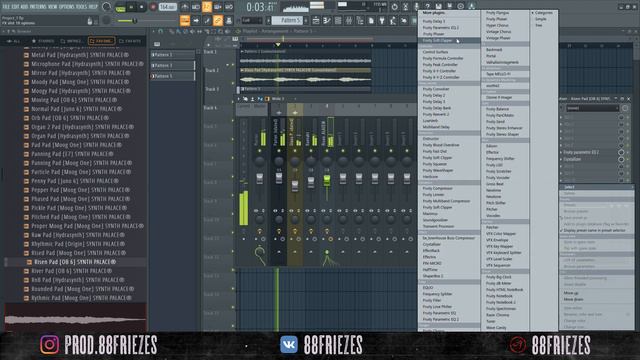Choose 'Move down' in slot context menu
Image resolution: width=640 pixels, height=360 pixels.
click(573, 300)
